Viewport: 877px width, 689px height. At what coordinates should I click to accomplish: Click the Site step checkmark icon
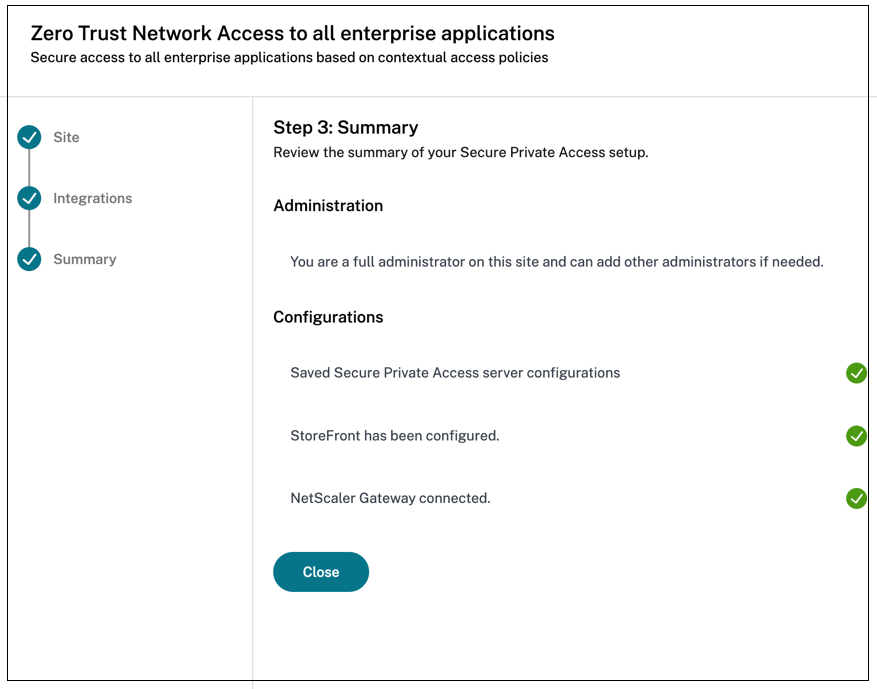click(x=29, y=137)
